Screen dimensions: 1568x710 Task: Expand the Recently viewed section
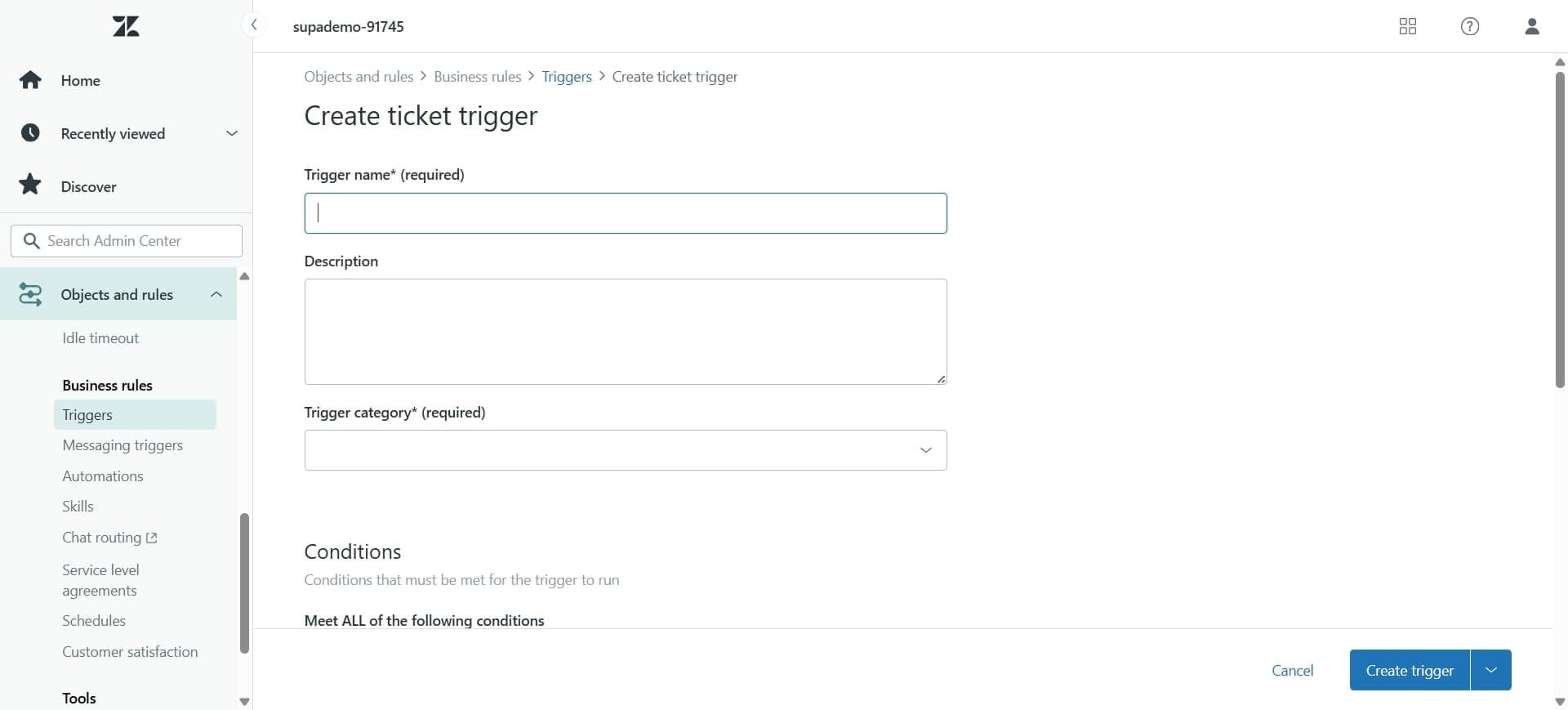click(232, 133)
